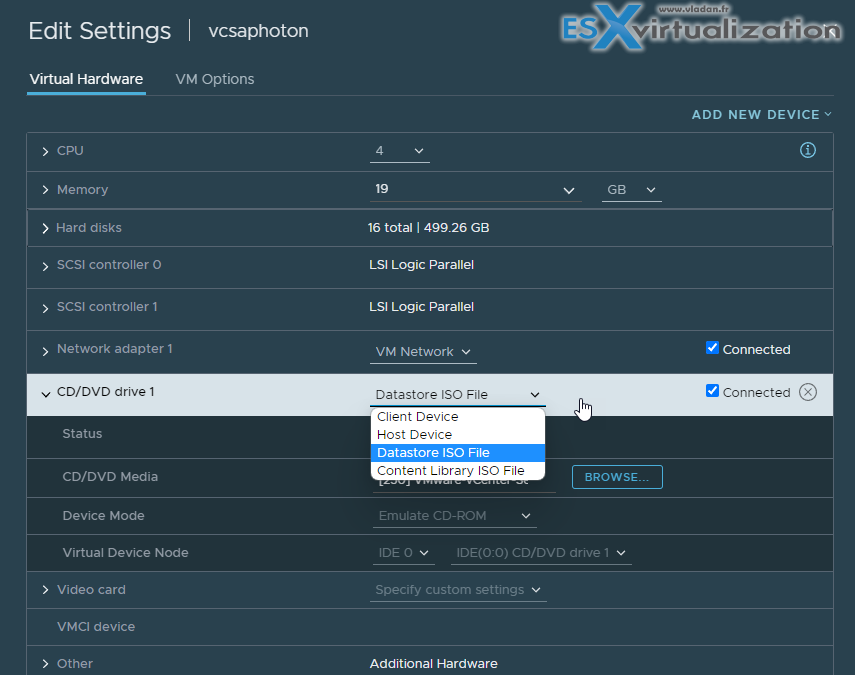Switch to the Virtual Hardware tab

click(86, 80)
